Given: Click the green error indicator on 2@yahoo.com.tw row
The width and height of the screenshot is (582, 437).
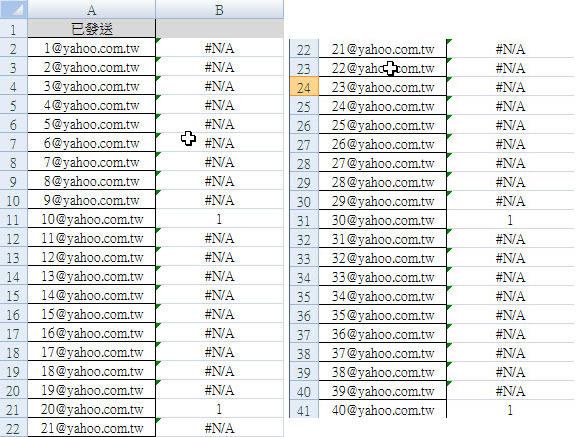Looking at the screenshot, I should click(x=158, y=59).
